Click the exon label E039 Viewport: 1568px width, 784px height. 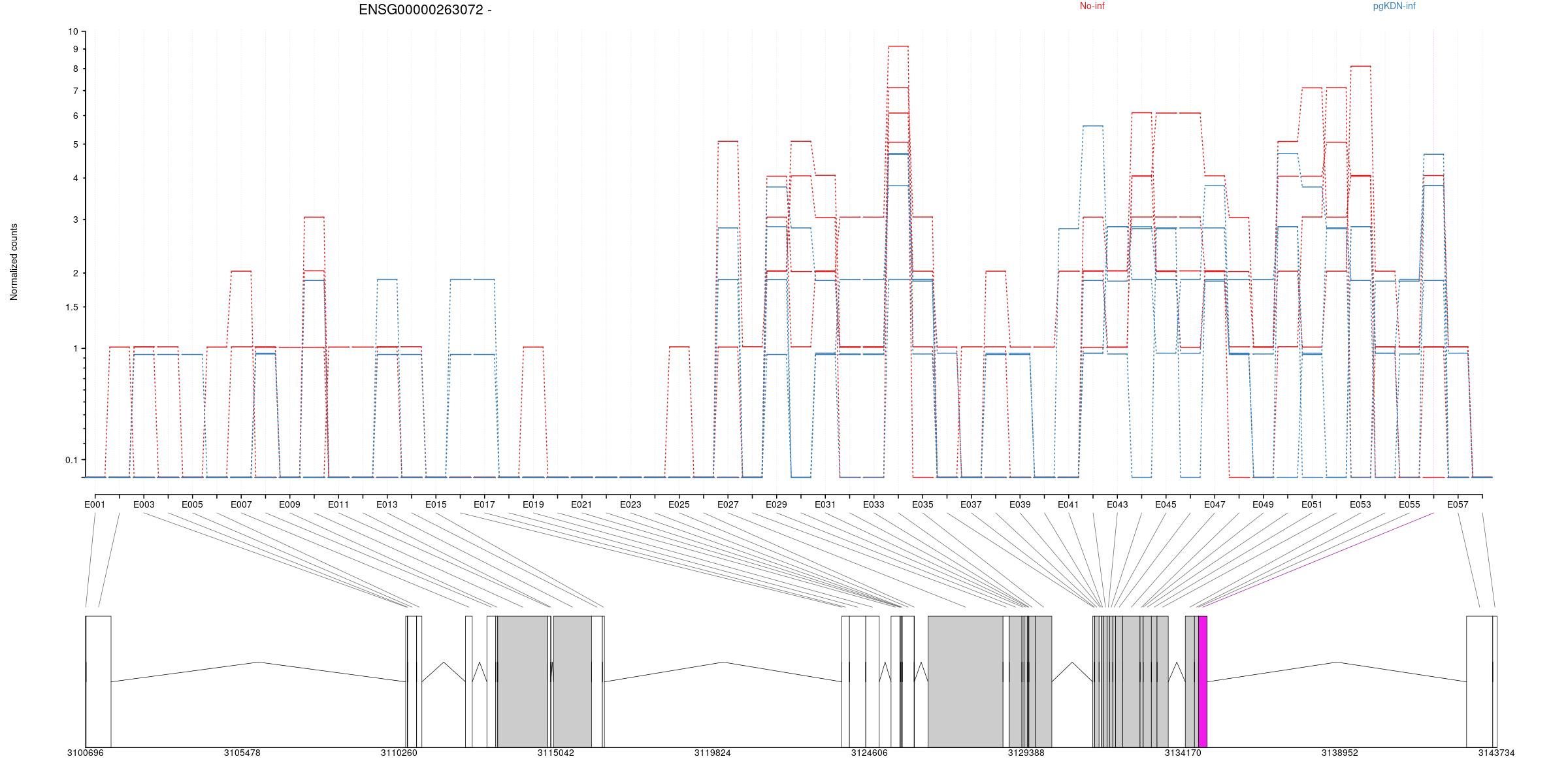(1020, 504)
